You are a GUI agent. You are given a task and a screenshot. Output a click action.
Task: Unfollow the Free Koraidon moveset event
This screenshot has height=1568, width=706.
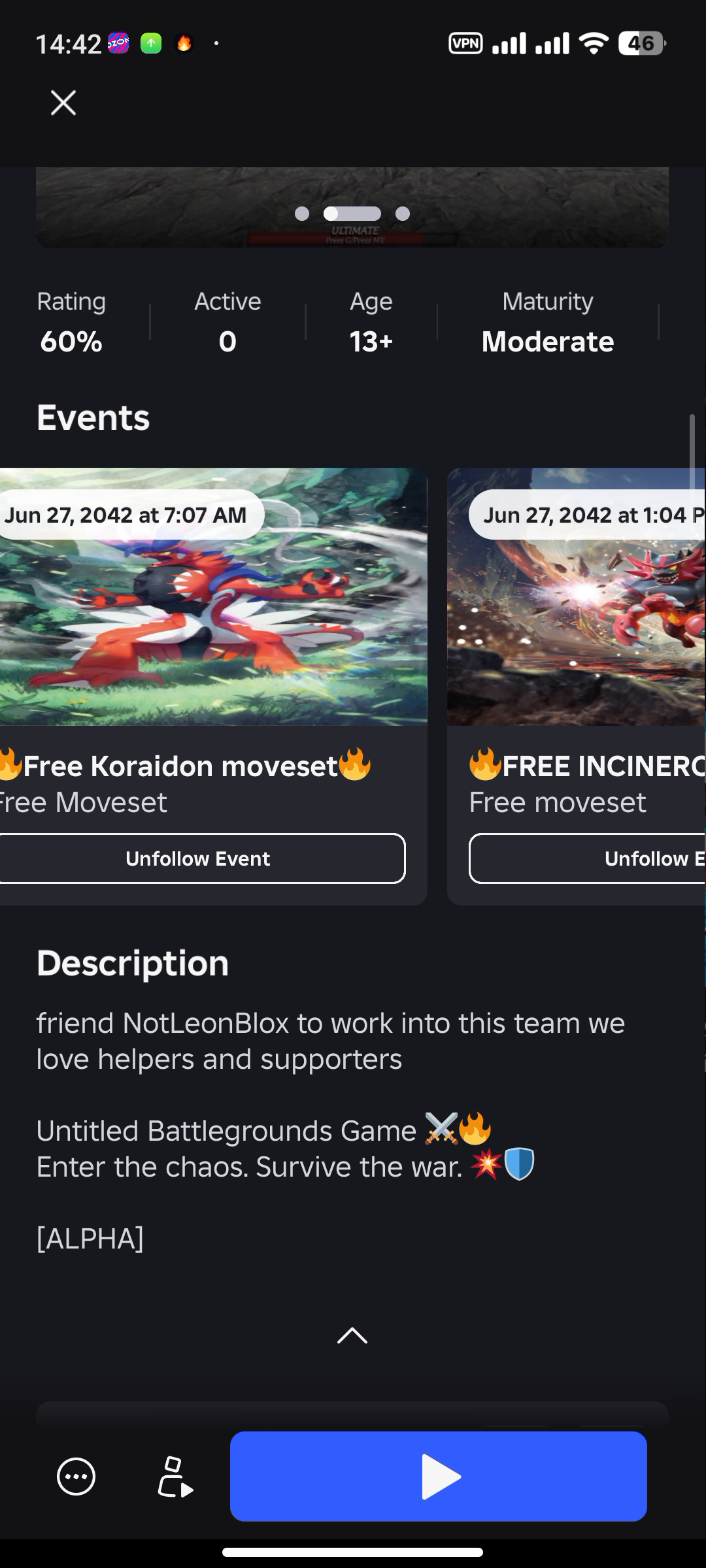click(197, 858)
